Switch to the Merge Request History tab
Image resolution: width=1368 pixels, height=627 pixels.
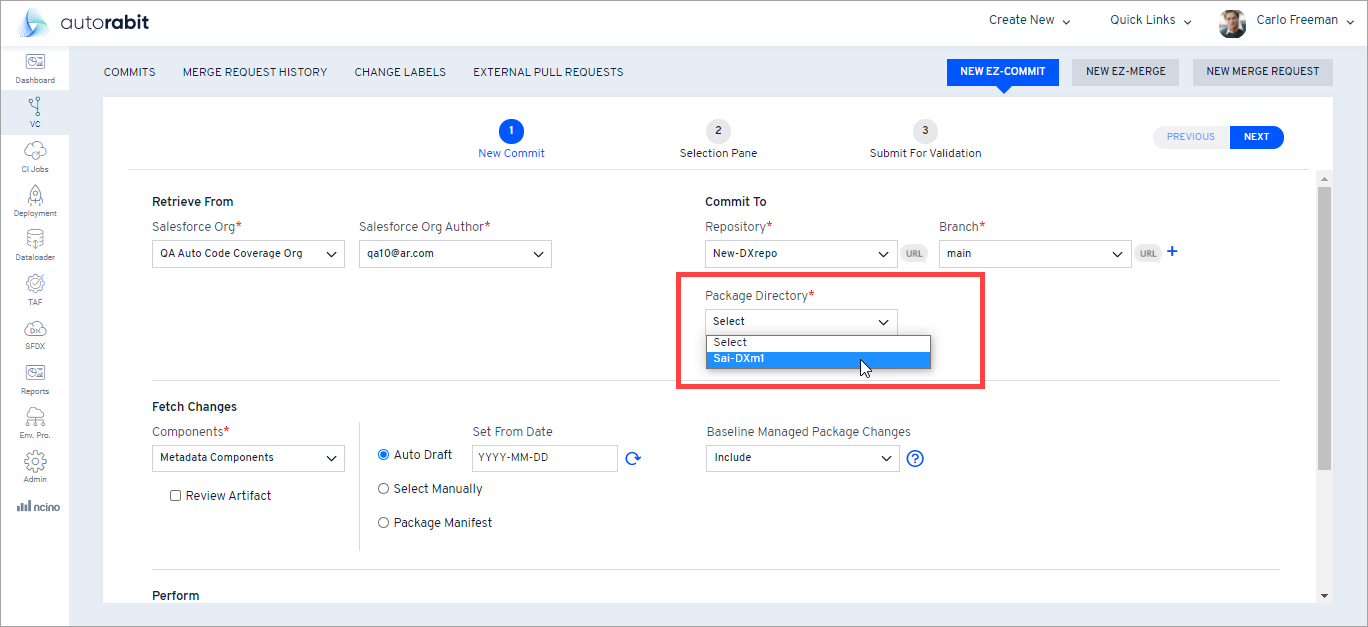click(255, 71)
